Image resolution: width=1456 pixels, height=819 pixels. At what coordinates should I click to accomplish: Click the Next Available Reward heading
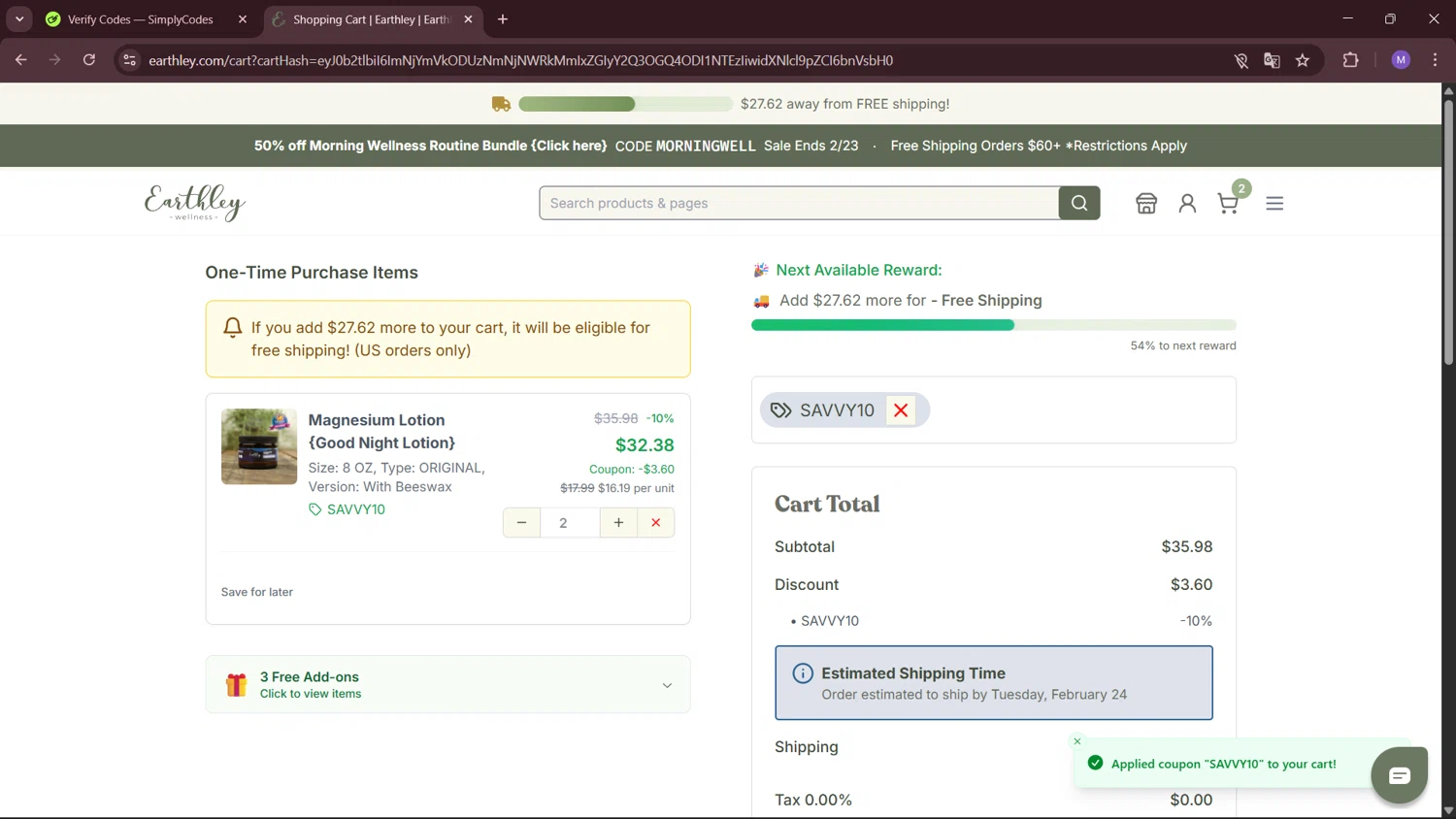click(859, 270)
